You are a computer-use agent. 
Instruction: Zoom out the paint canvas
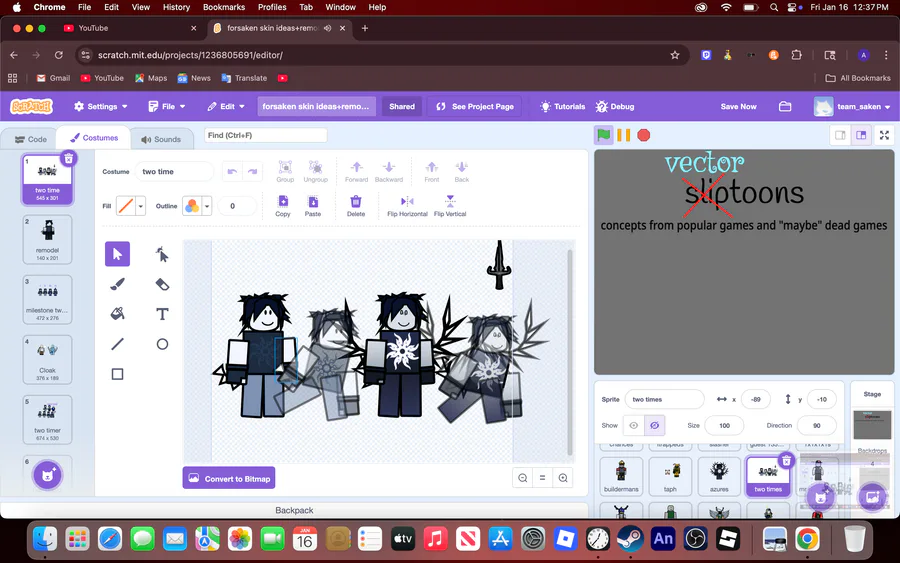tap(522, 478)
